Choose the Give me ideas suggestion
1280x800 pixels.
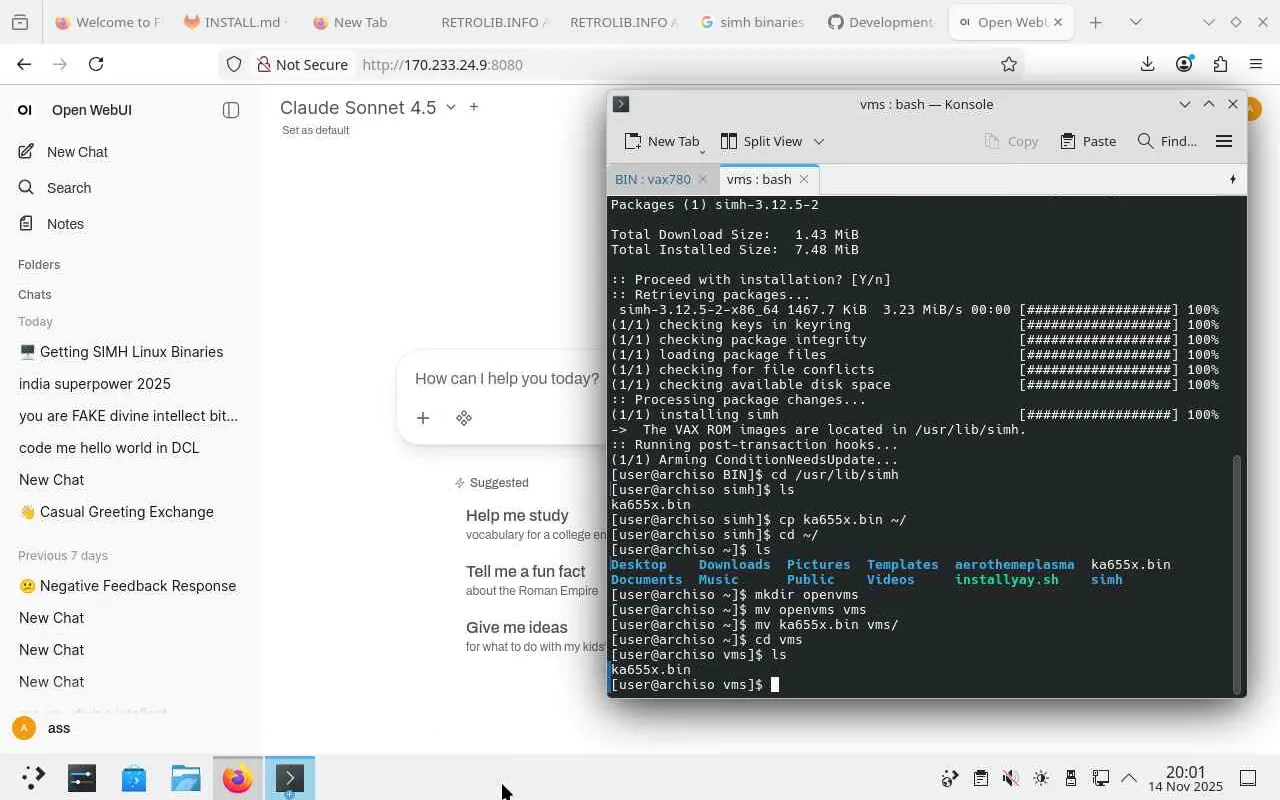(535, 636)
